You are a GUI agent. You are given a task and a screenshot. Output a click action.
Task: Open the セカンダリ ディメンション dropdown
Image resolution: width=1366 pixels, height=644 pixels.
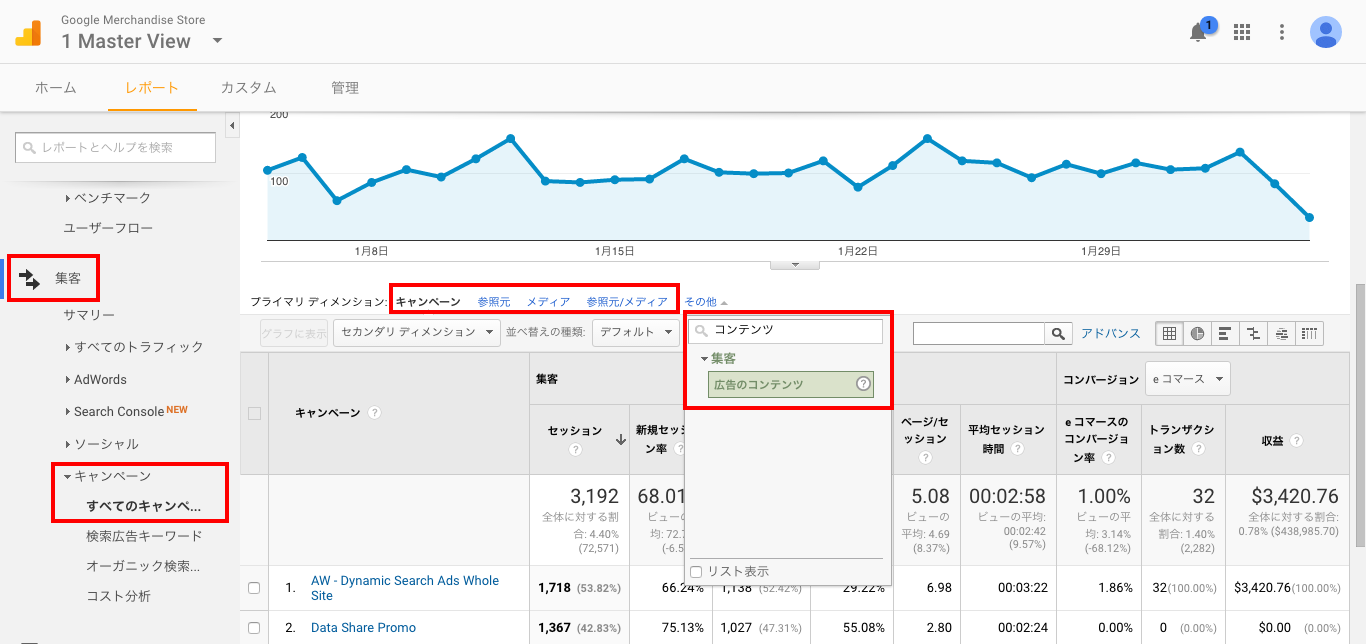click(x=417, y=332)
